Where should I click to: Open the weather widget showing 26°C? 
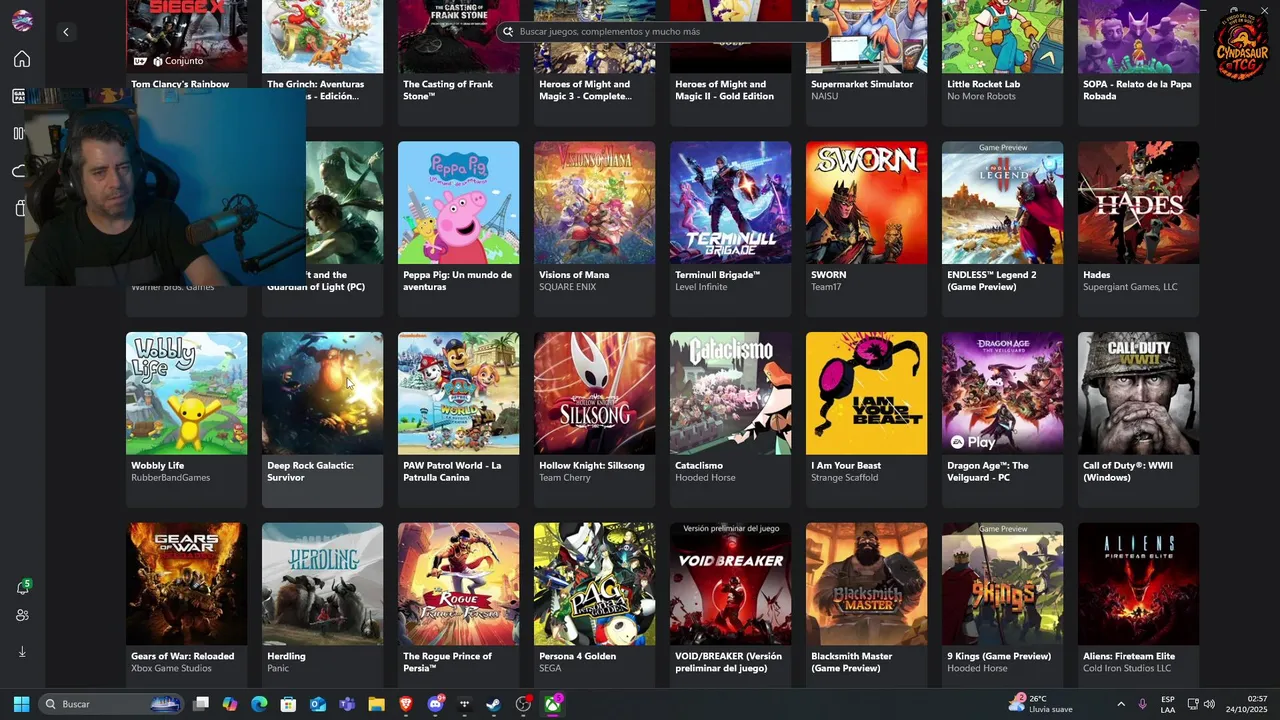[x=1041, y=704]
